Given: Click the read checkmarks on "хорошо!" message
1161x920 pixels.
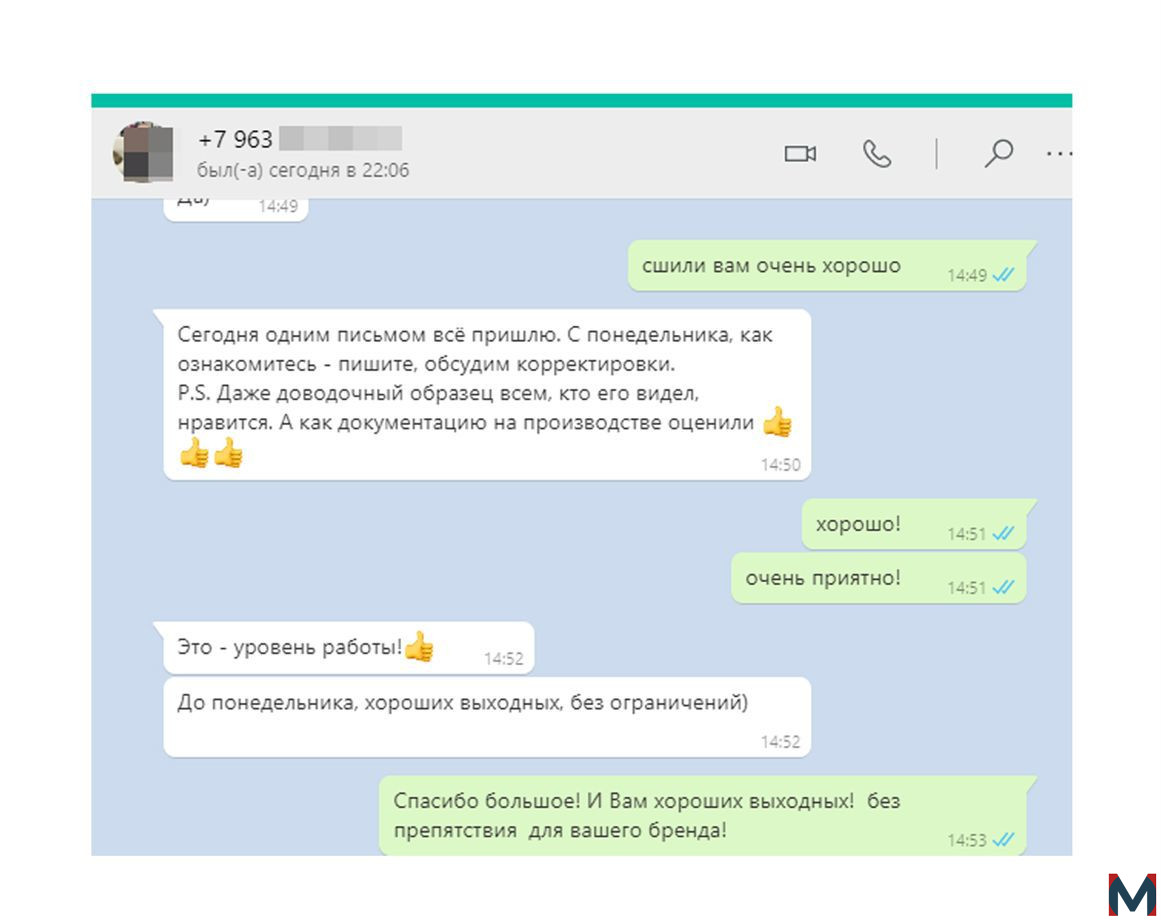Looking at the screenshot, I should [1003, 534].
